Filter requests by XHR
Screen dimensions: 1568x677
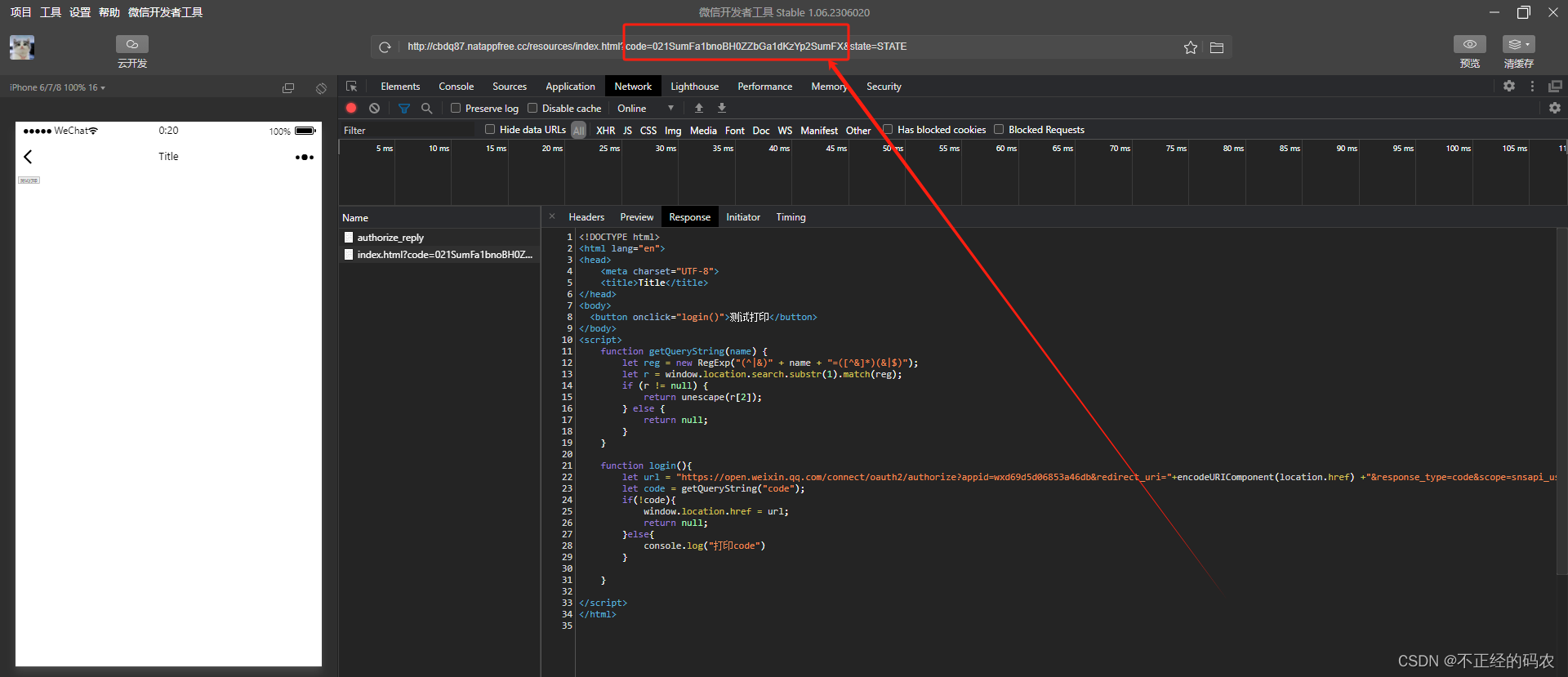(x=606, y=130)
